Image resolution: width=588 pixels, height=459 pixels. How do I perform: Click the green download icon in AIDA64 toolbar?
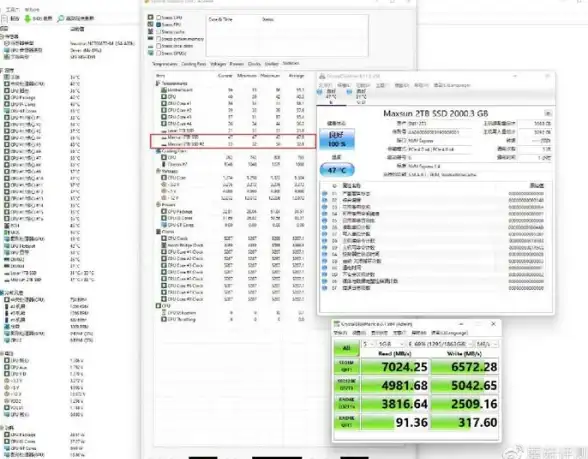pos(27,18)
